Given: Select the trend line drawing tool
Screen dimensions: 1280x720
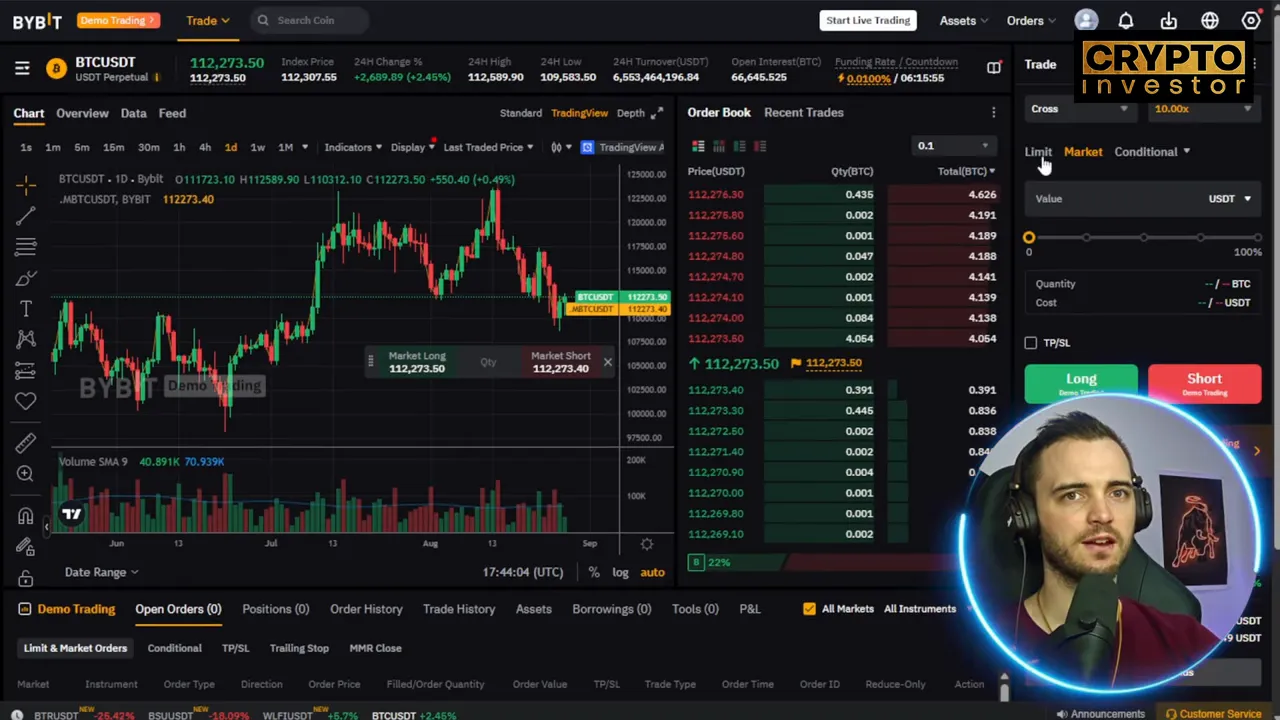Looking at the screenshot, I should [26, 215].
